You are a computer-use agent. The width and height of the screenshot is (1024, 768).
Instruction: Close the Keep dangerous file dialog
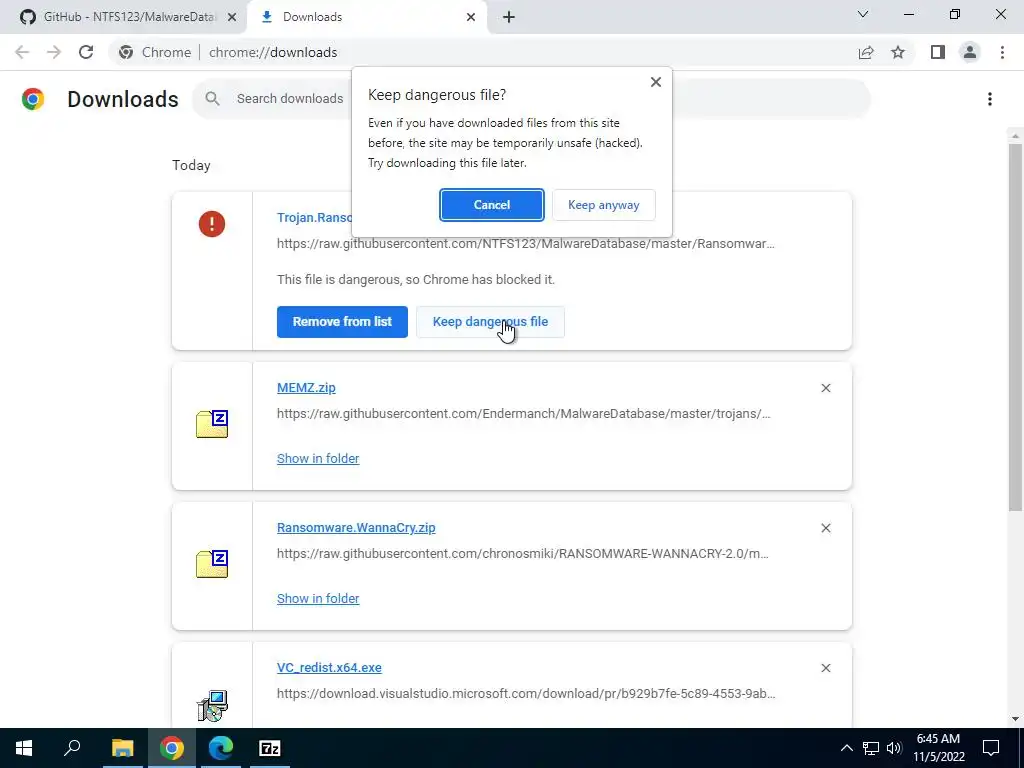[656, 82]
